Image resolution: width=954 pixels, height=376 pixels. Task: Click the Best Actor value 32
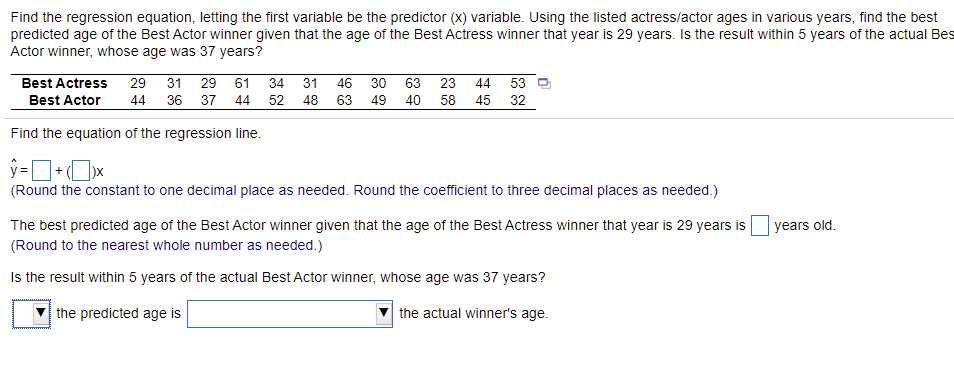518,100
